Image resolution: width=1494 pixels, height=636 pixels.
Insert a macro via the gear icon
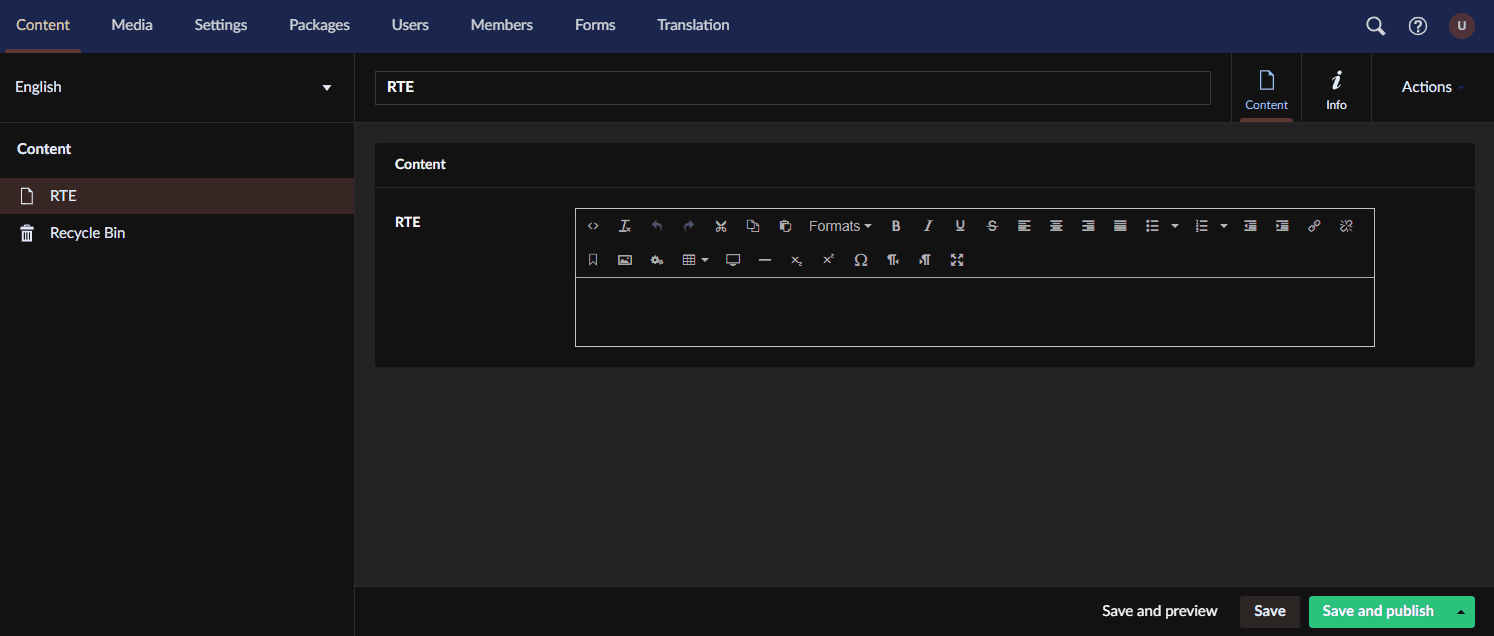pos(657,260)
